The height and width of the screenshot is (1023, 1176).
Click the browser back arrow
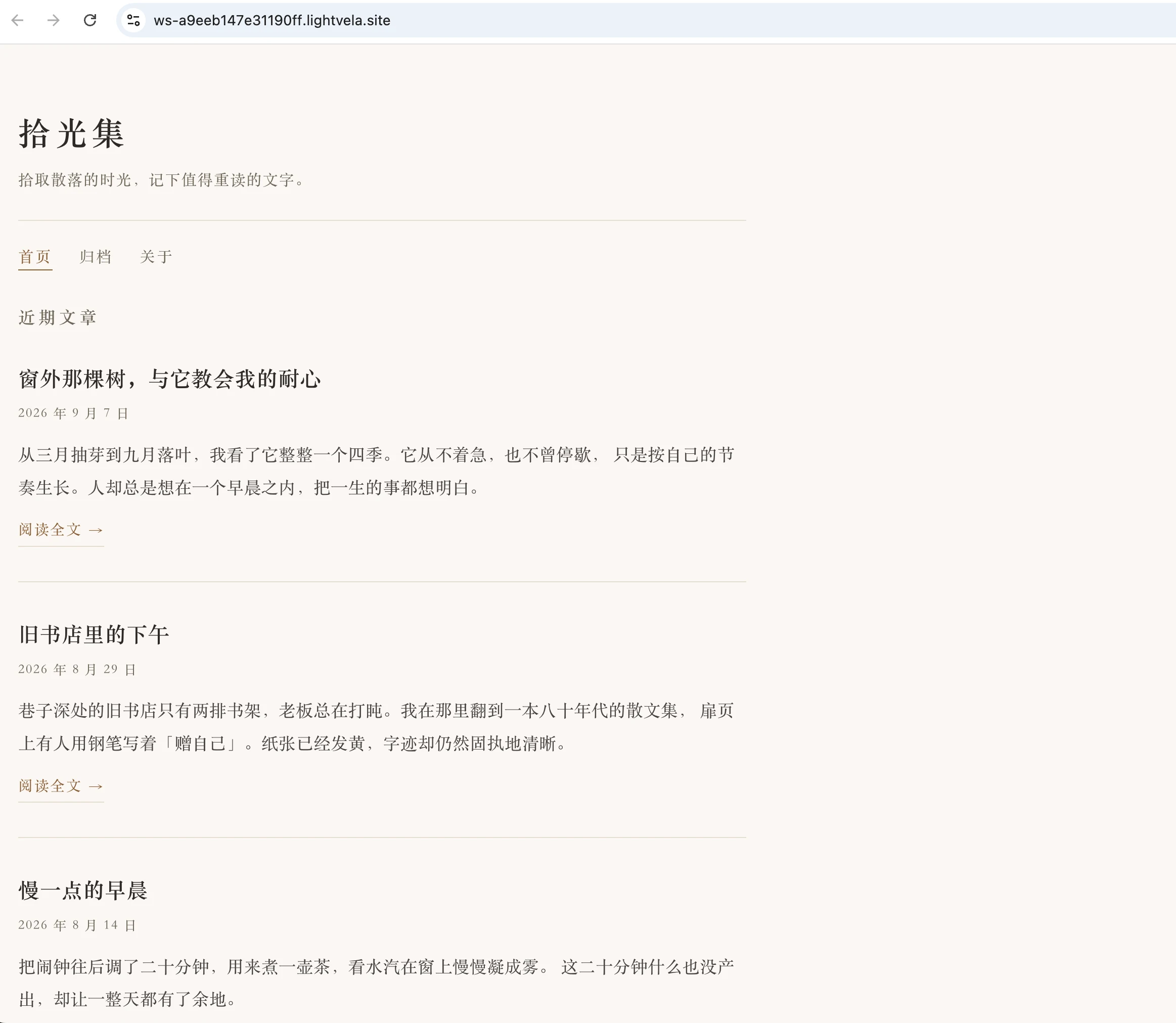click(18, 21)
